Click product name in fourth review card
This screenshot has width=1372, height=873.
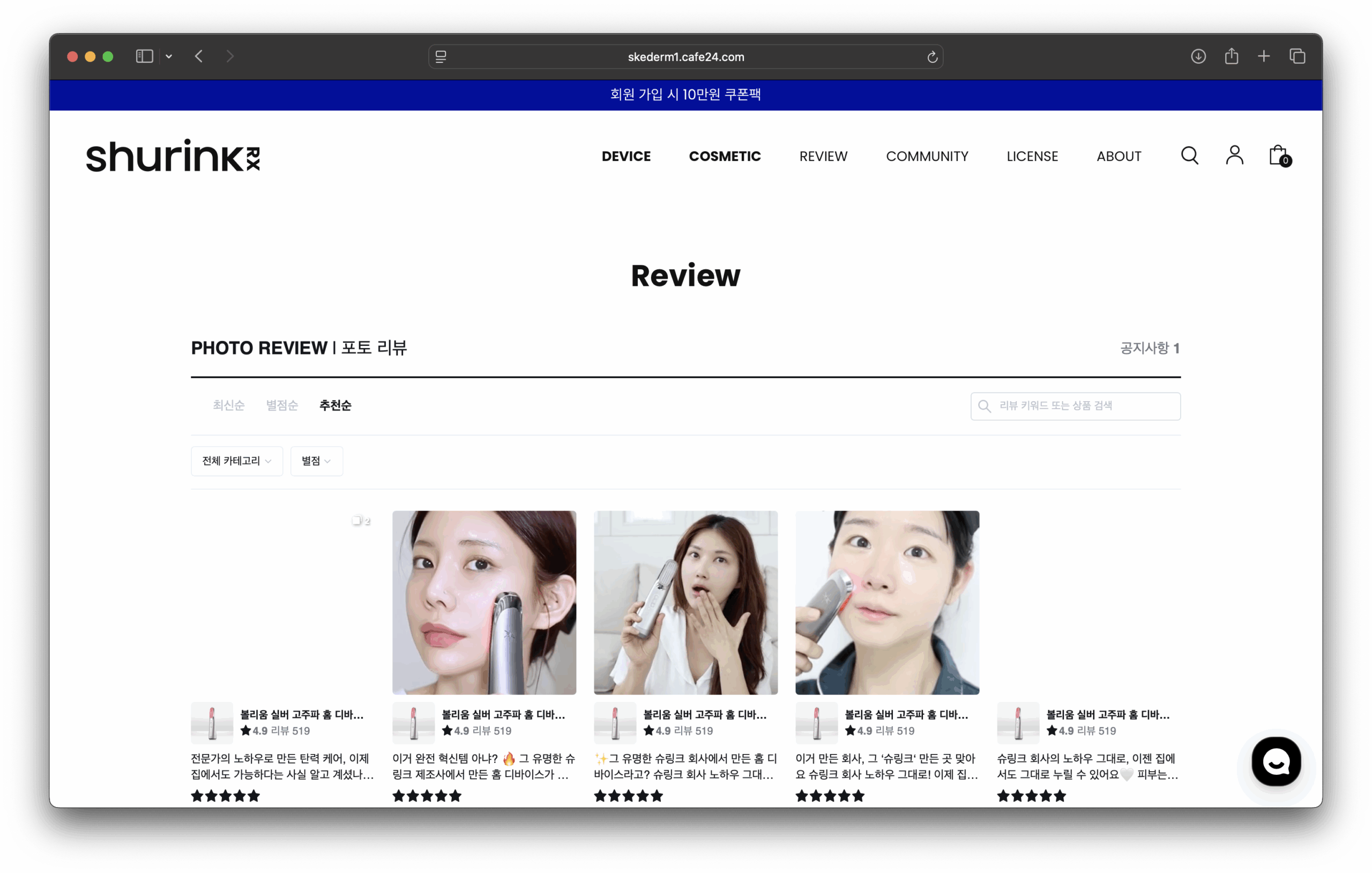(906, 714)
